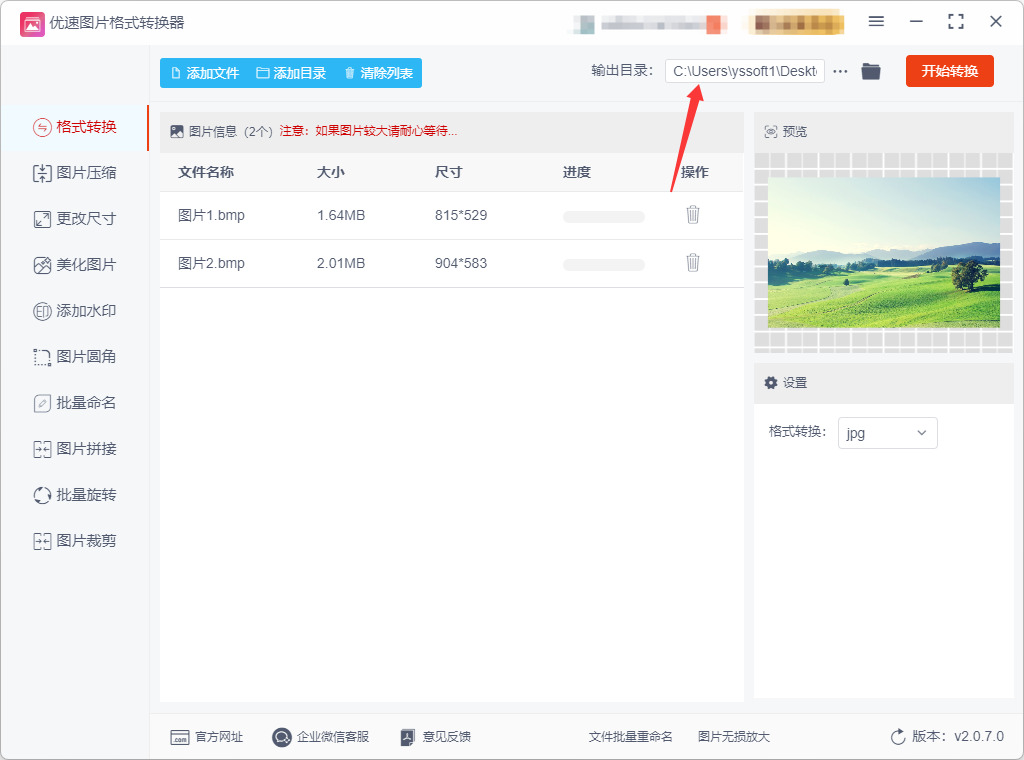
Task: Browse output directory with the ellipsis button
Action: tap(840, 71)
